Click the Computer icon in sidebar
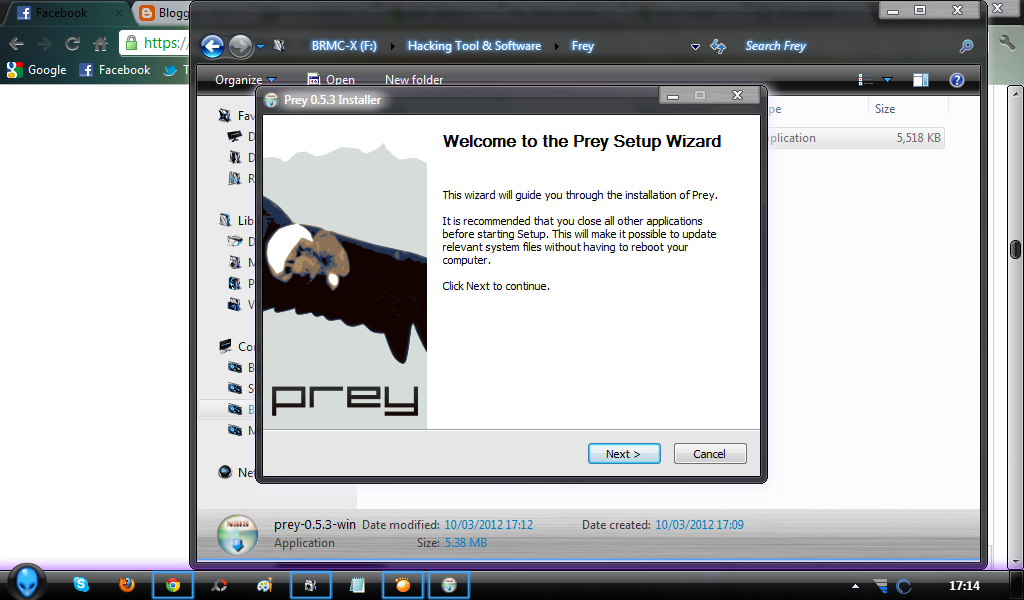 pyautogui.click(x=225, y=346)
